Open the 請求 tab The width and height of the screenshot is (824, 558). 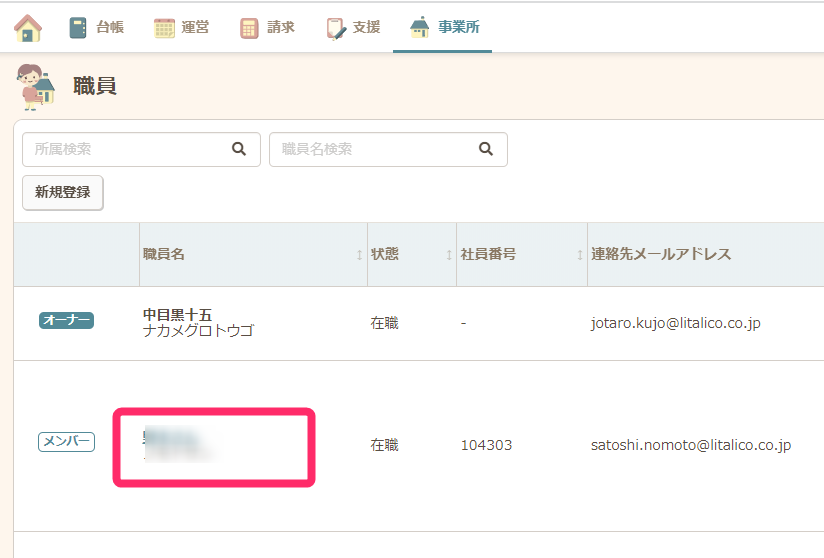click(280, 28)
